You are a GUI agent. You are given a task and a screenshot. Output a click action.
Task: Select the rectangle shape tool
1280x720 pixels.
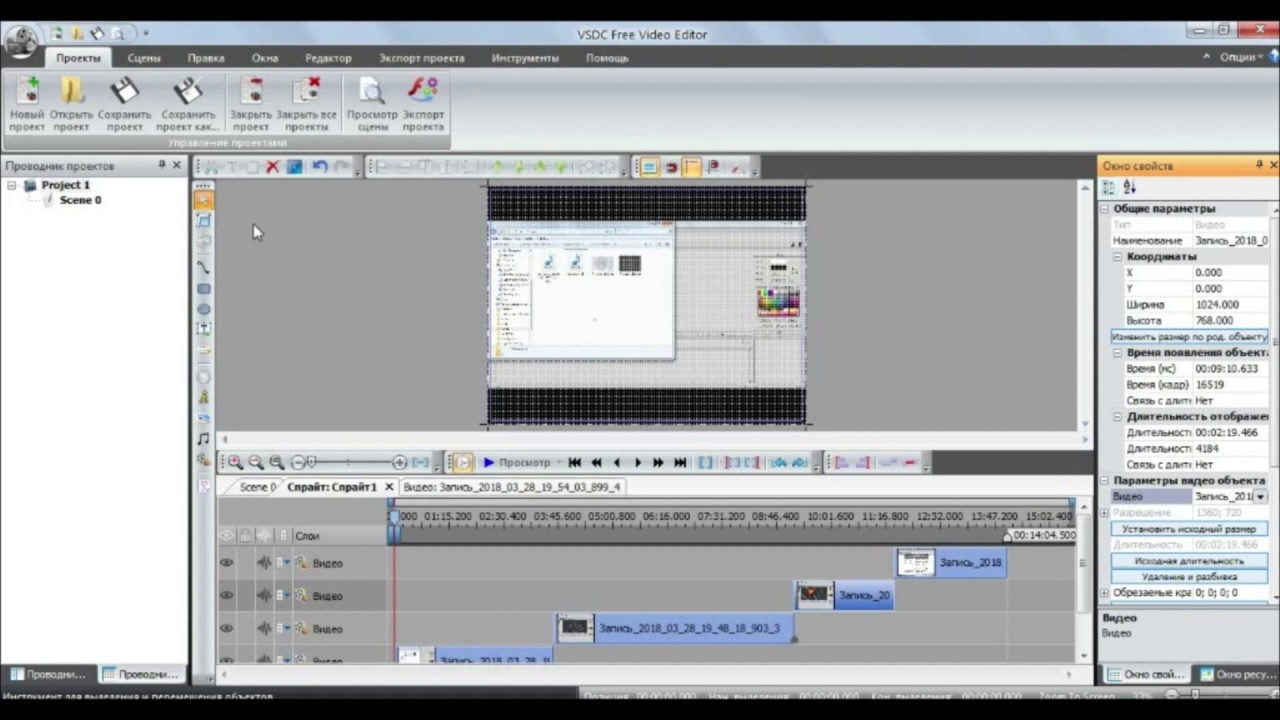[204, 289]
